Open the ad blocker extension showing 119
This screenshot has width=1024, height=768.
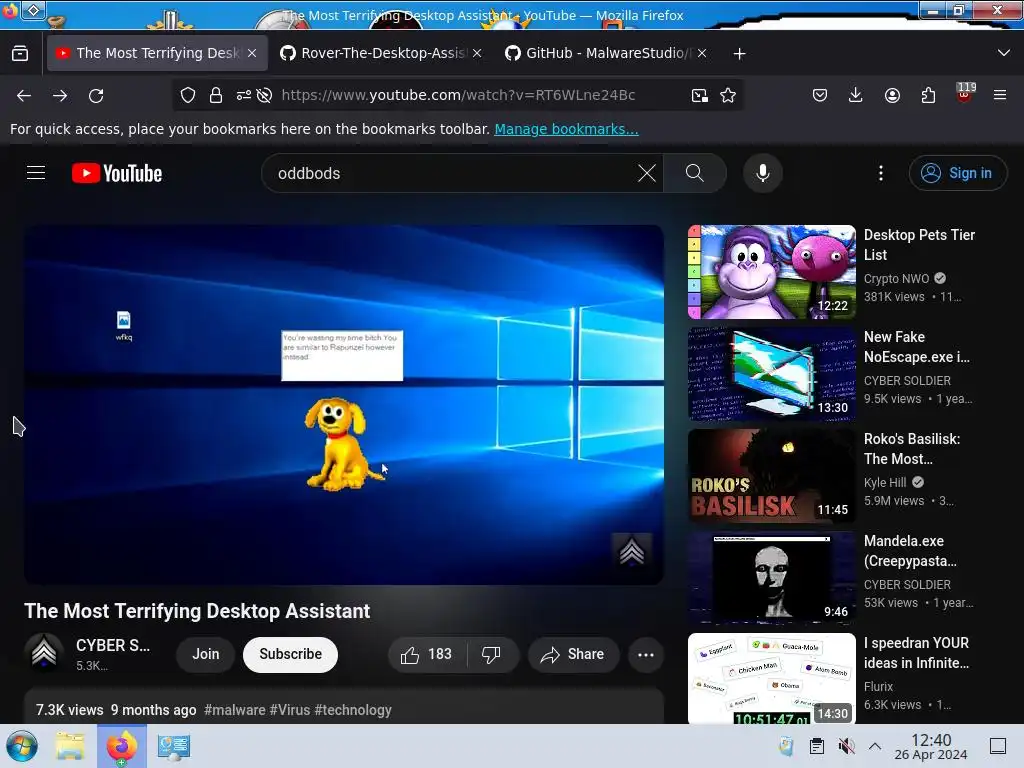(x=965, y=93)
